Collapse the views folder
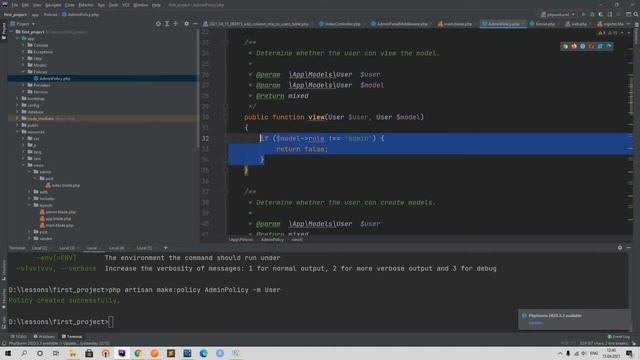Screen dimensions: 640x360 click(24, 165)
